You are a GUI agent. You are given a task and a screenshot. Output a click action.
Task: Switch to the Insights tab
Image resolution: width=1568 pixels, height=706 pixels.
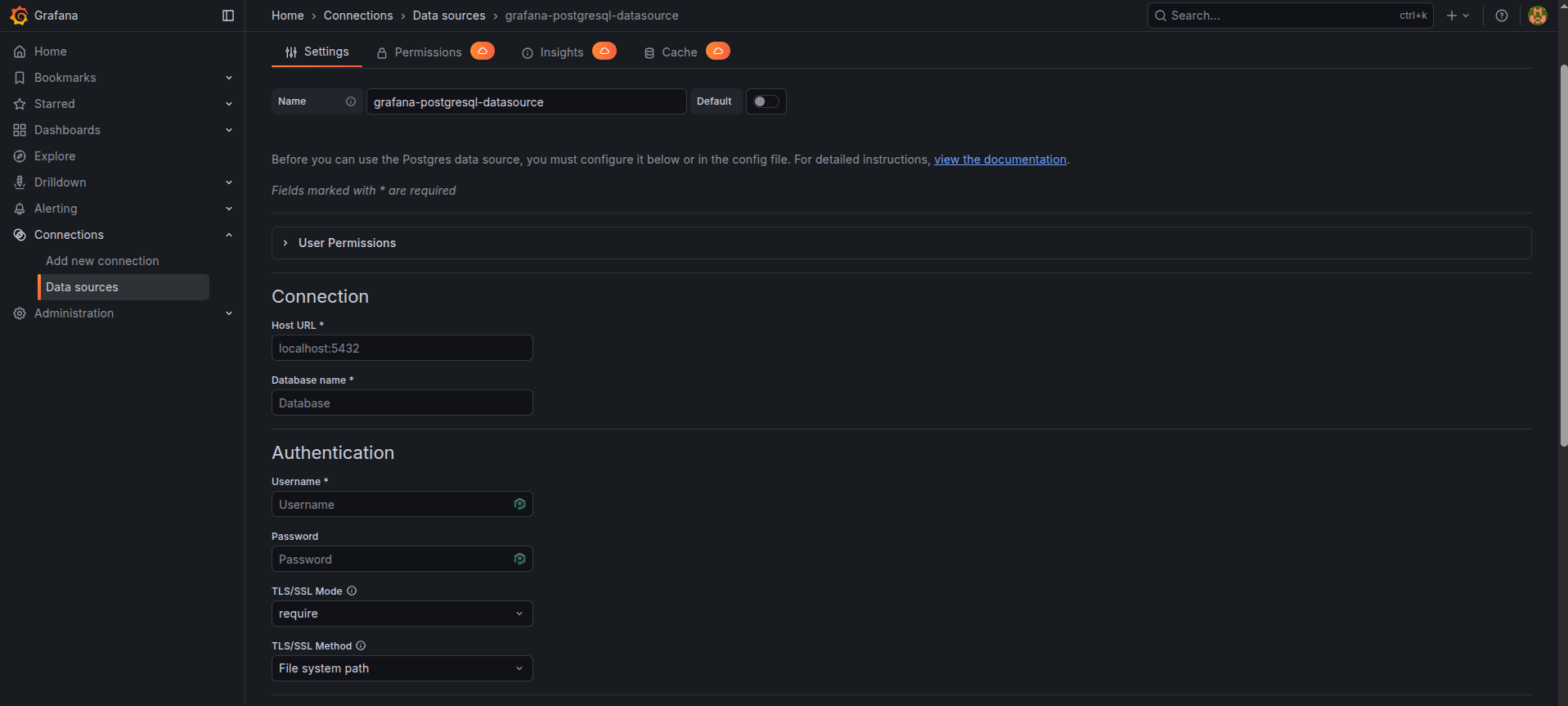pyautogui.click(x=561, y=52)
